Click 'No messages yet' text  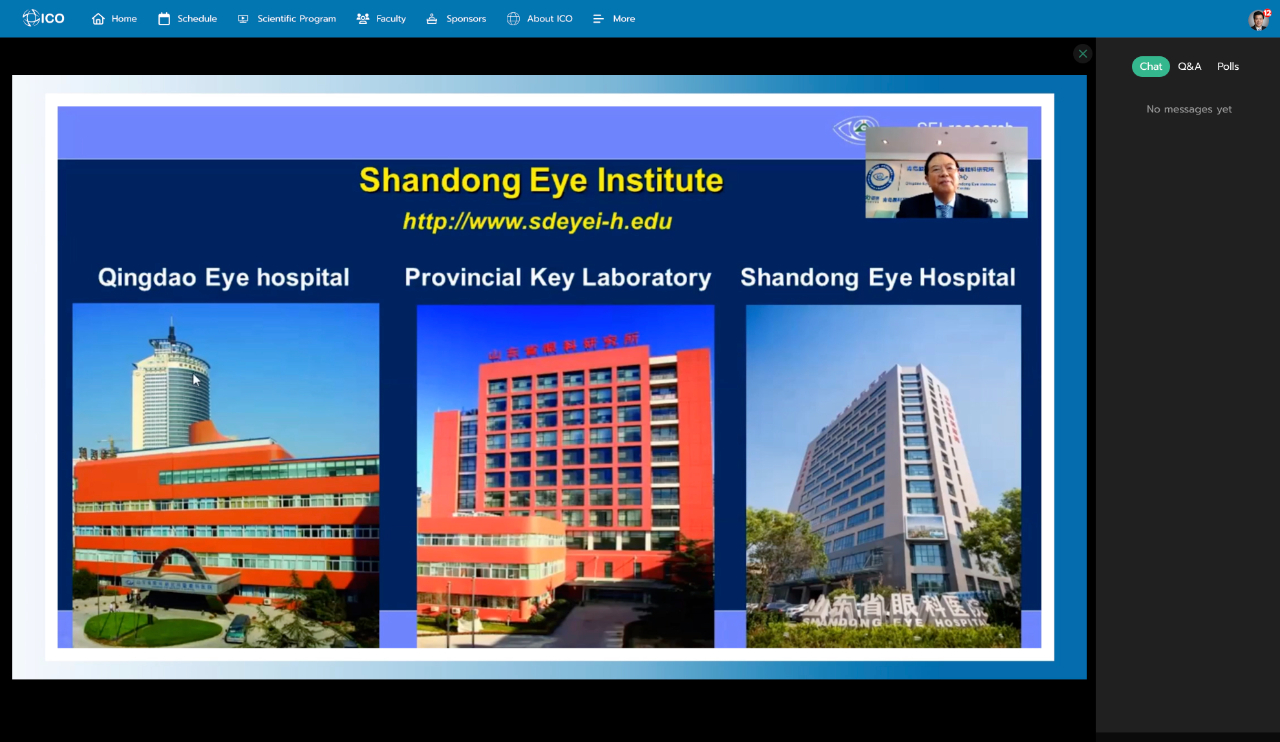coord(1189,109)
